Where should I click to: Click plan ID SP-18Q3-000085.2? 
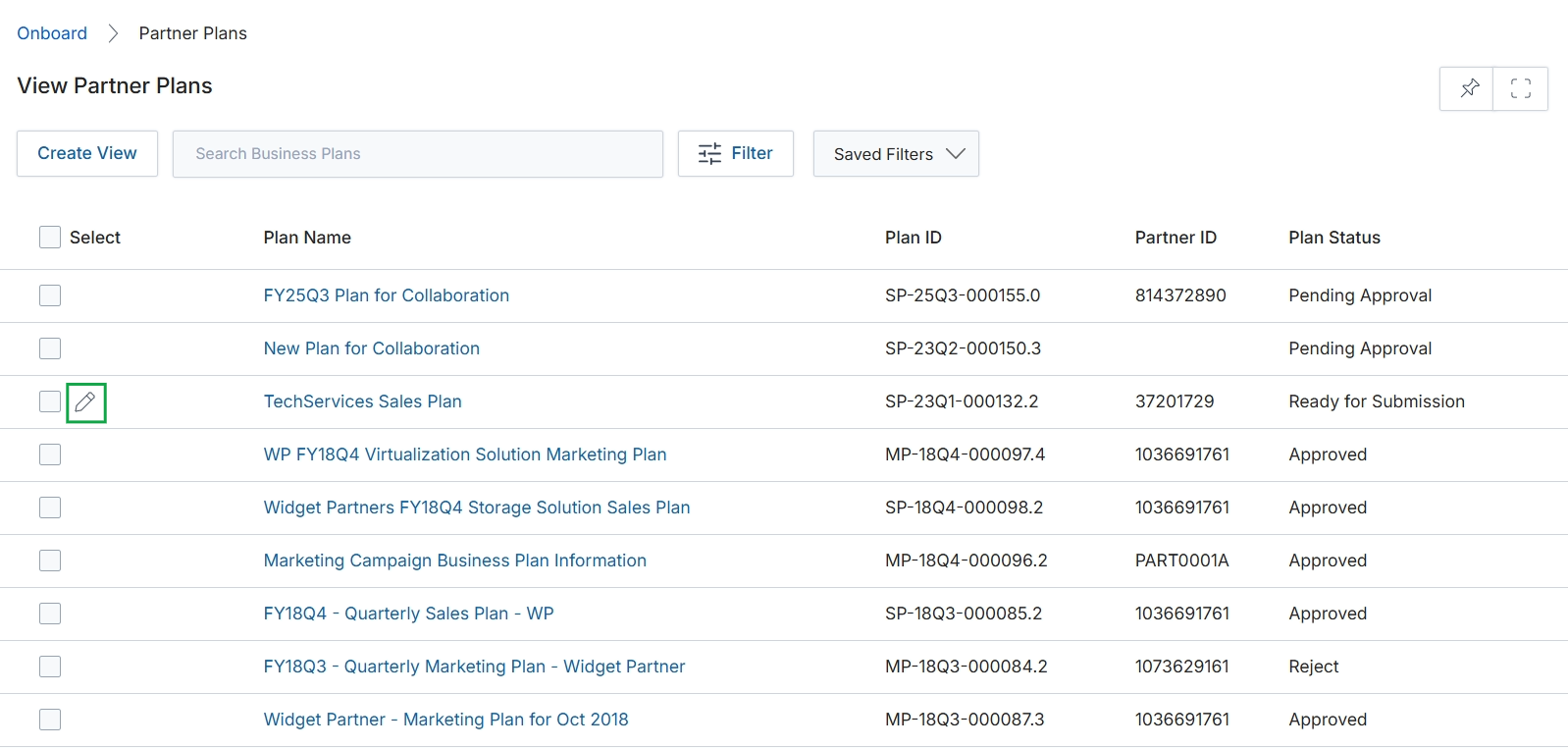[964, 614]
